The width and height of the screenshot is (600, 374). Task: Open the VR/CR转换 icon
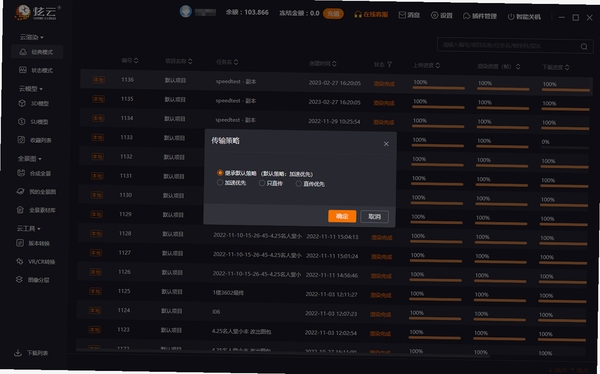[20, 261]
